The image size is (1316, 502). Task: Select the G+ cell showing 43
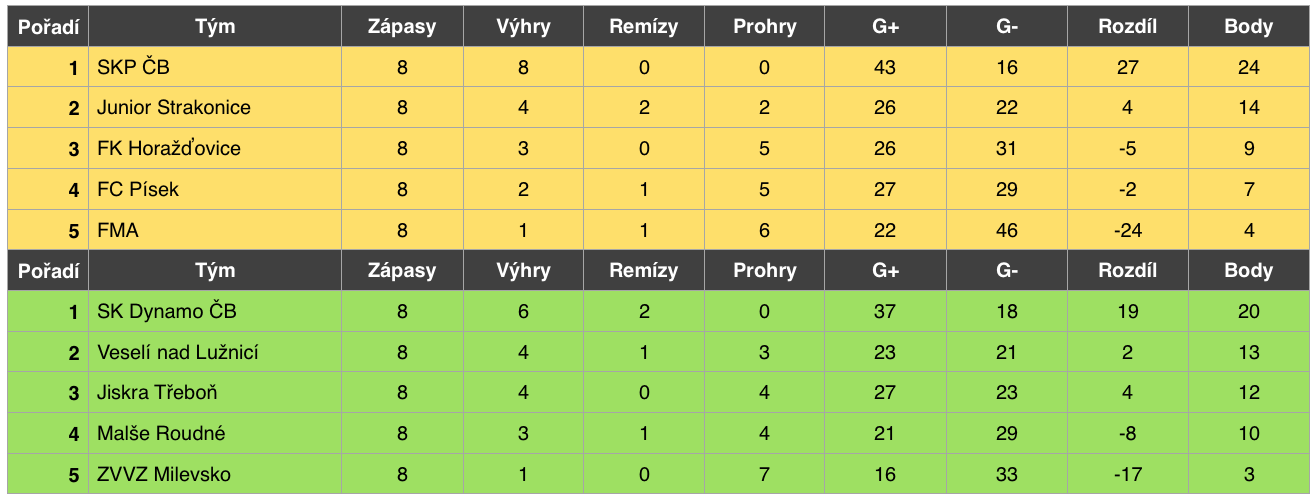(x=885, y=68)
